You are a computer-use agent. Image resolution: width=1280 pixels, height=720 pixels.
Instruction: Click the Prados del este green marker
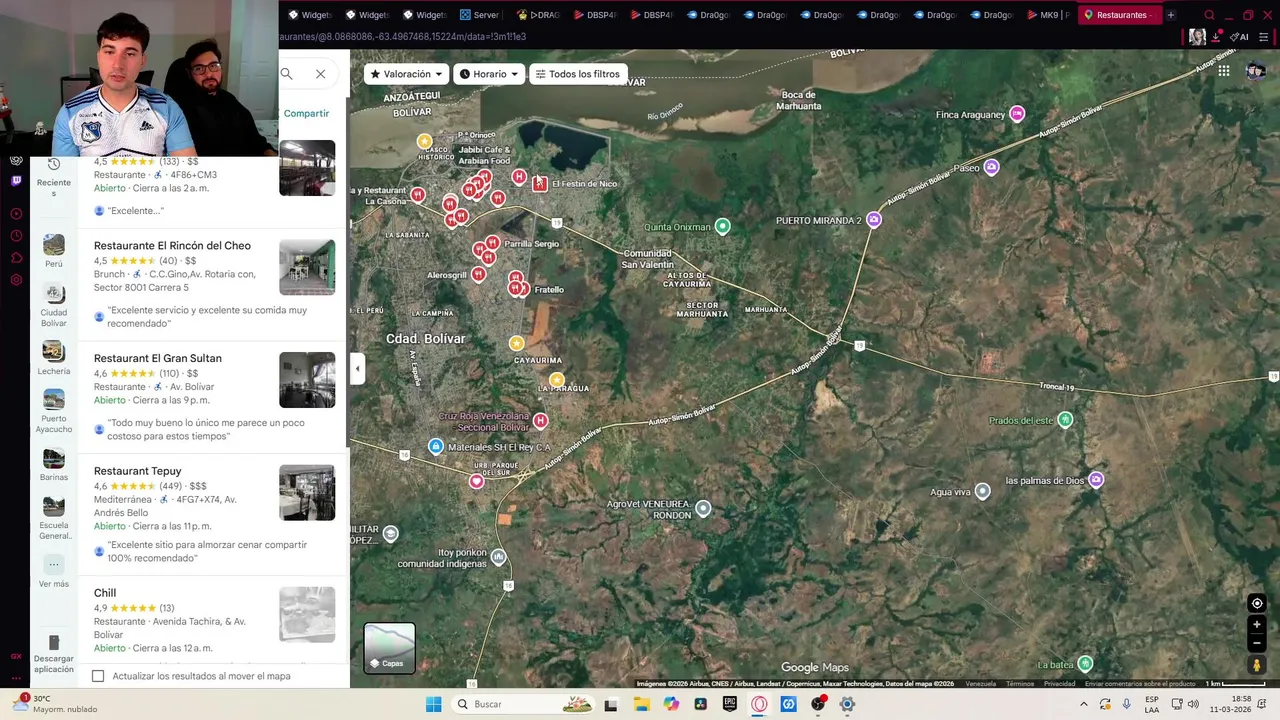(x=1065, y=420)
